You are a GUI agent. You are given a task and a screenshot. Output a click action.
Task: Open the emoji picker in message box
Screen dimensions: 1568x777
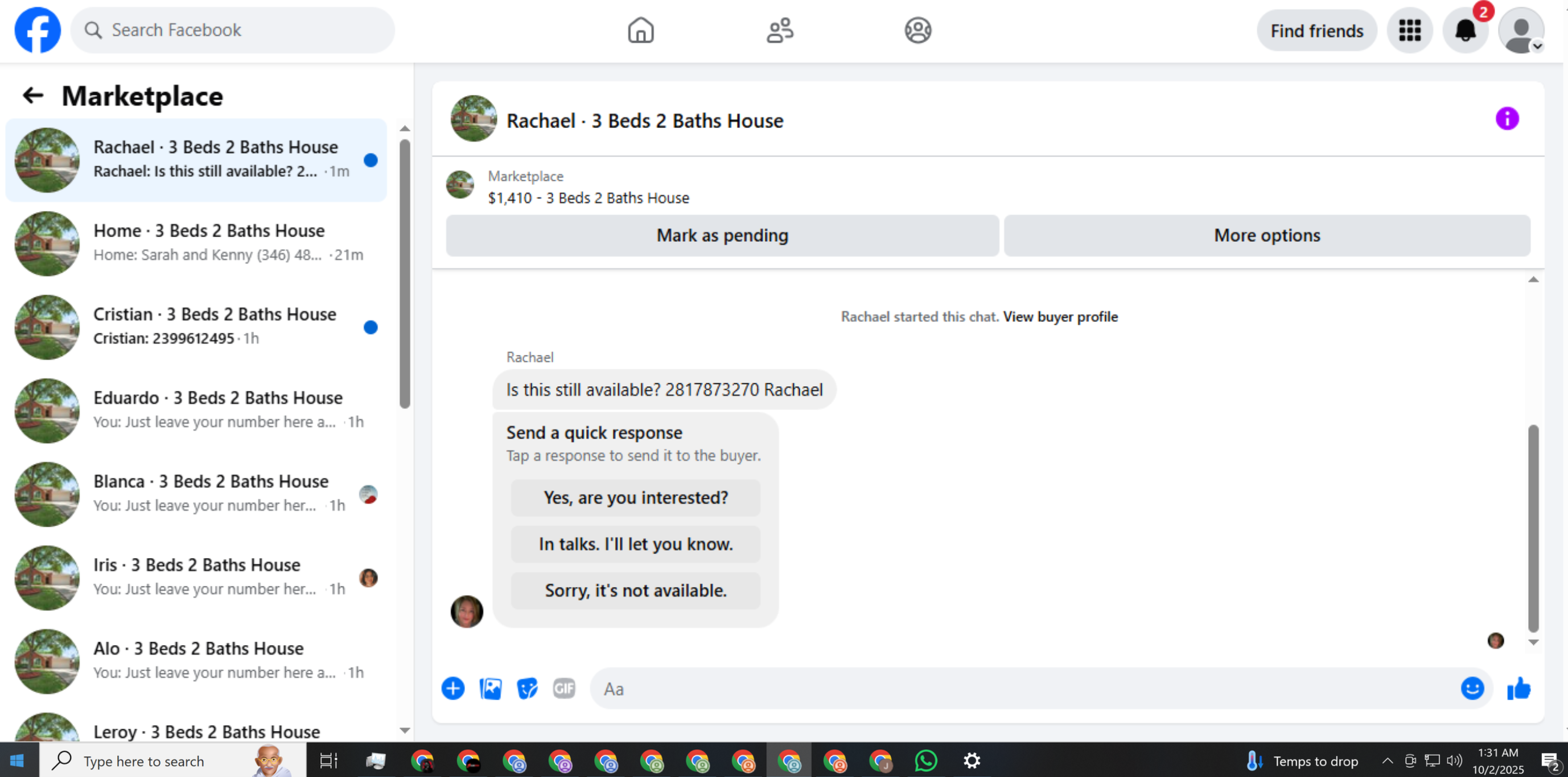click(1472, 688)
